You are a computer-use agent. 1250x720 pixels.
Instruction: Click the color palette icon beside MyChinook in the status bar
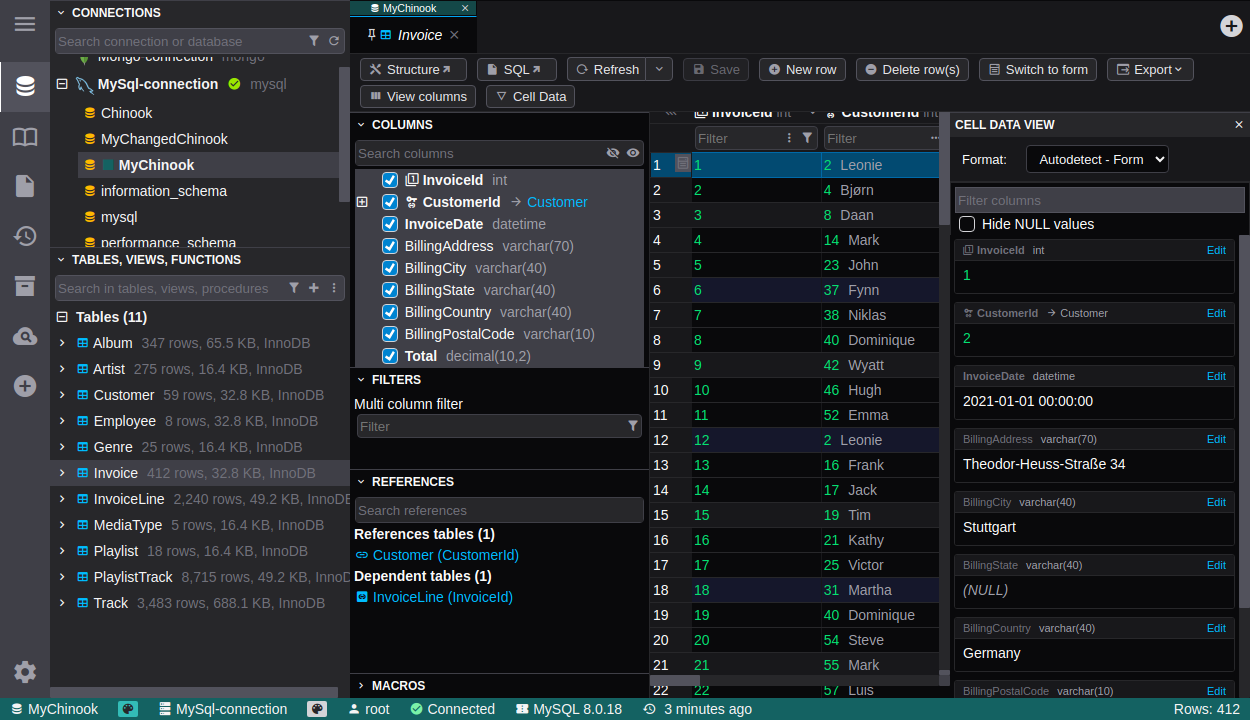[128, 709]
